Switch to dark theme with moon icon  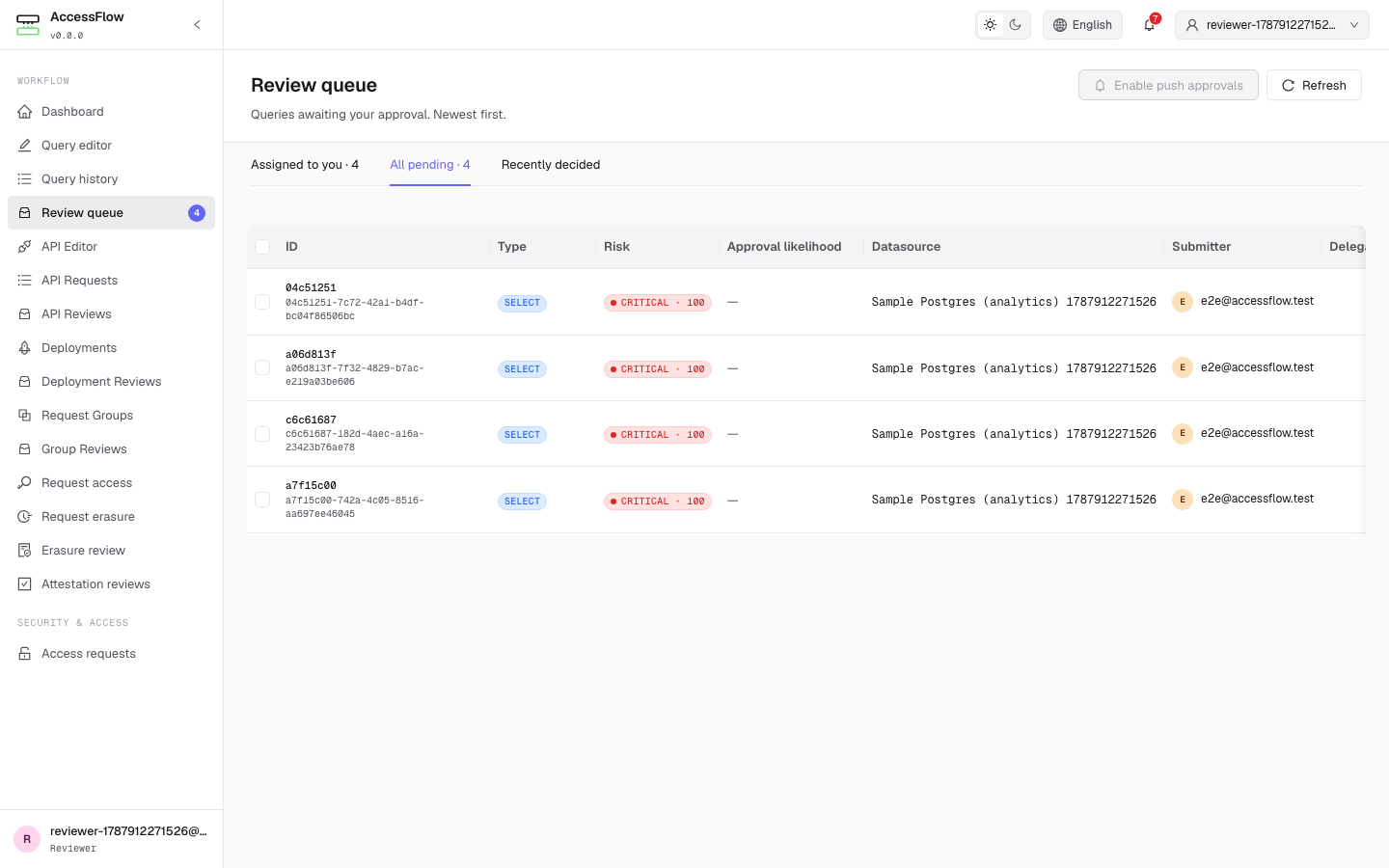click(1016, 25)
